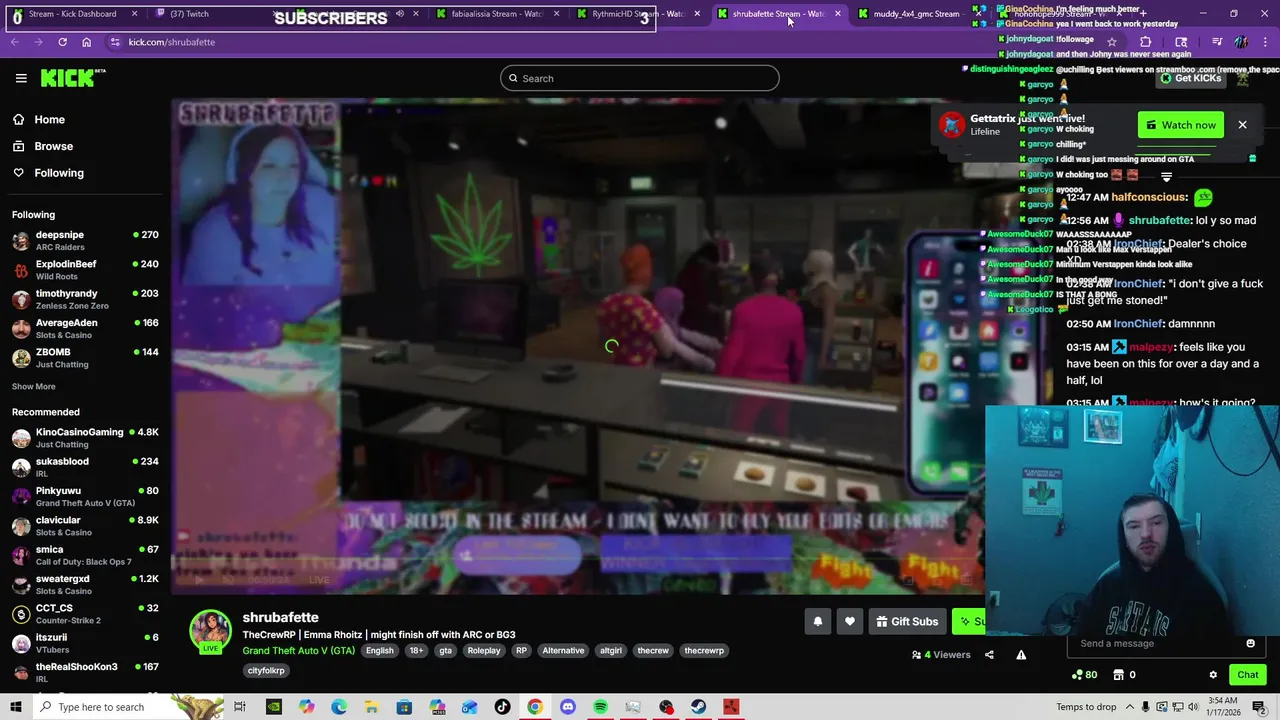This screenshot has width=1280, height=720.
Task: Open ExplodinBeef's channel in the sidebar
Action: [x=85, y=269]
